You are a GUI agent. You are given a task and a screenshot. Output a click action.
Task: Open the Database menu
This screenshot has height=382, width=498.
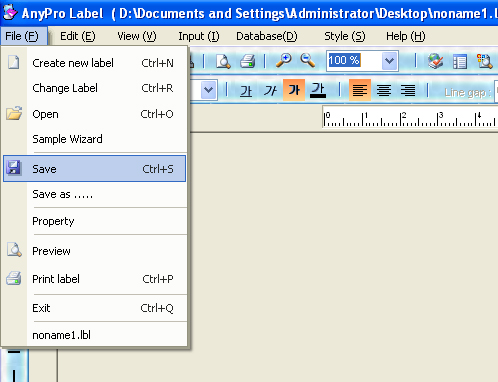pos(267,36)
